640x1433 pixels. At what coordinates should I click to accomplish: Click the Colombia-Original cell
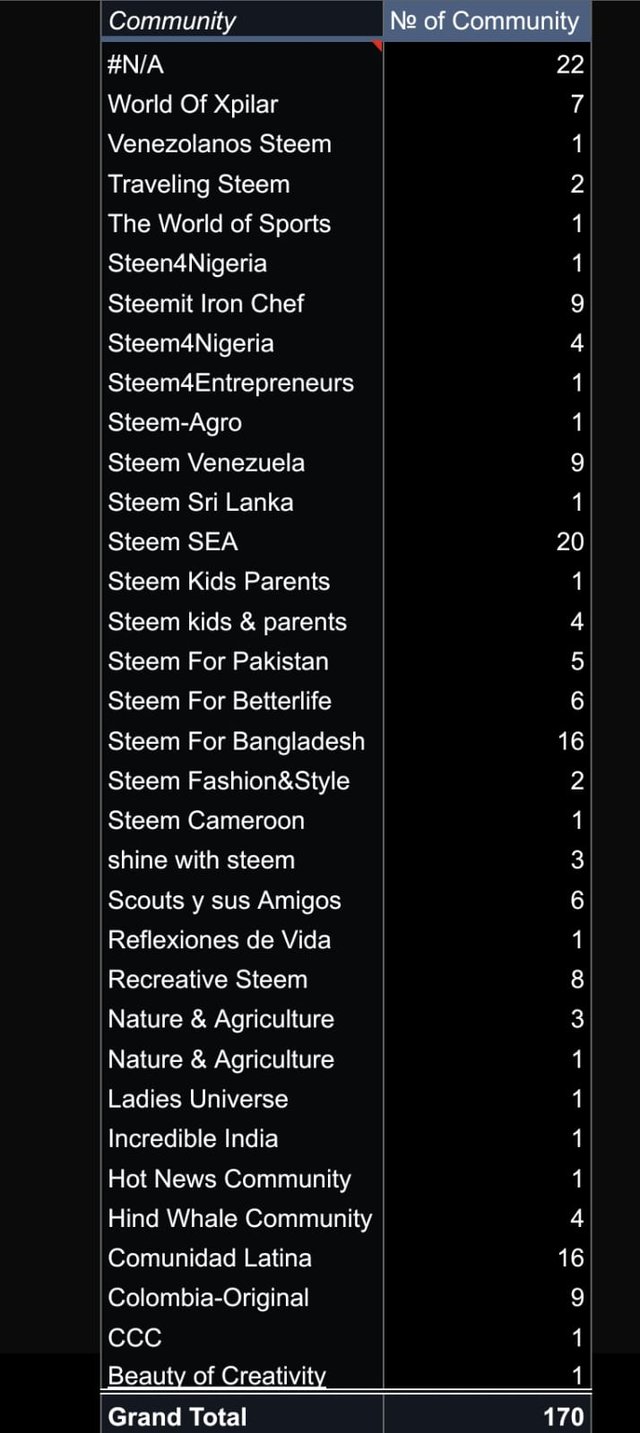pos(242,1298)
